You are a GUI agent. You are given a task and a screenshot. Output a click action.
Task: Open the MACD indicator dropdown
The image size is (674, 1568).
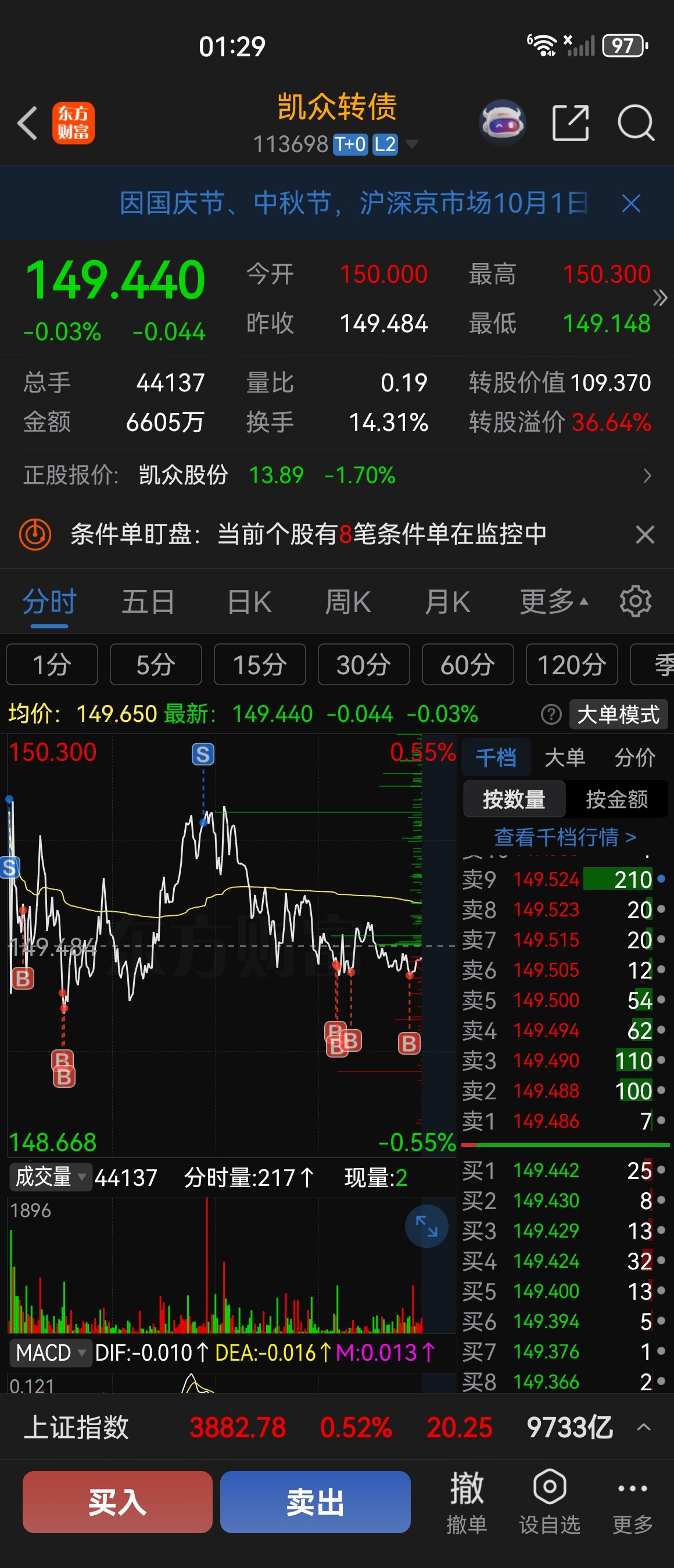click(x=51, y=1353)
